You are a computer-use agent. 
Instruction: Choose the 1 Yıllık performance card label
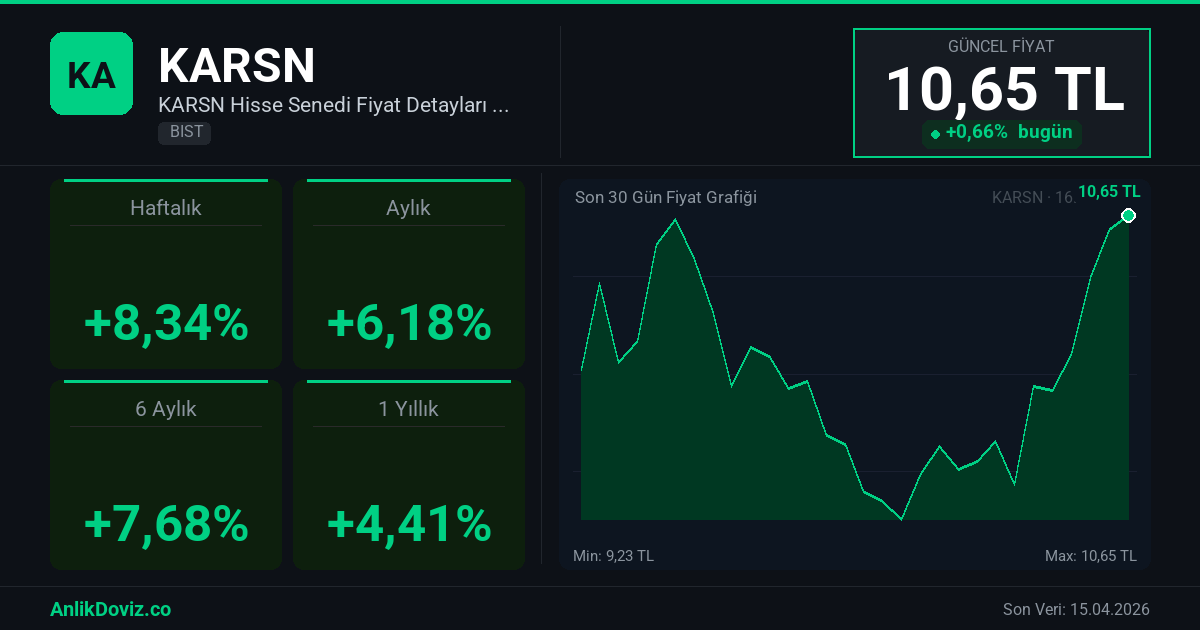coord(408,409)
